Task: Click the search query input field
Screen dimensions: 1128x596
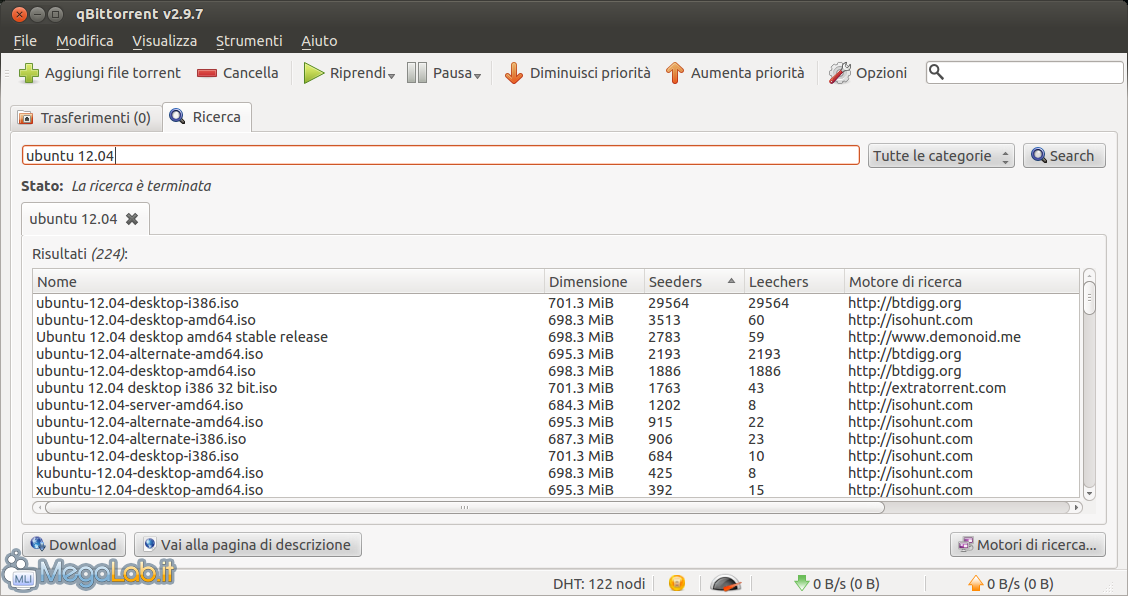Action: click(x=440, y=155)
